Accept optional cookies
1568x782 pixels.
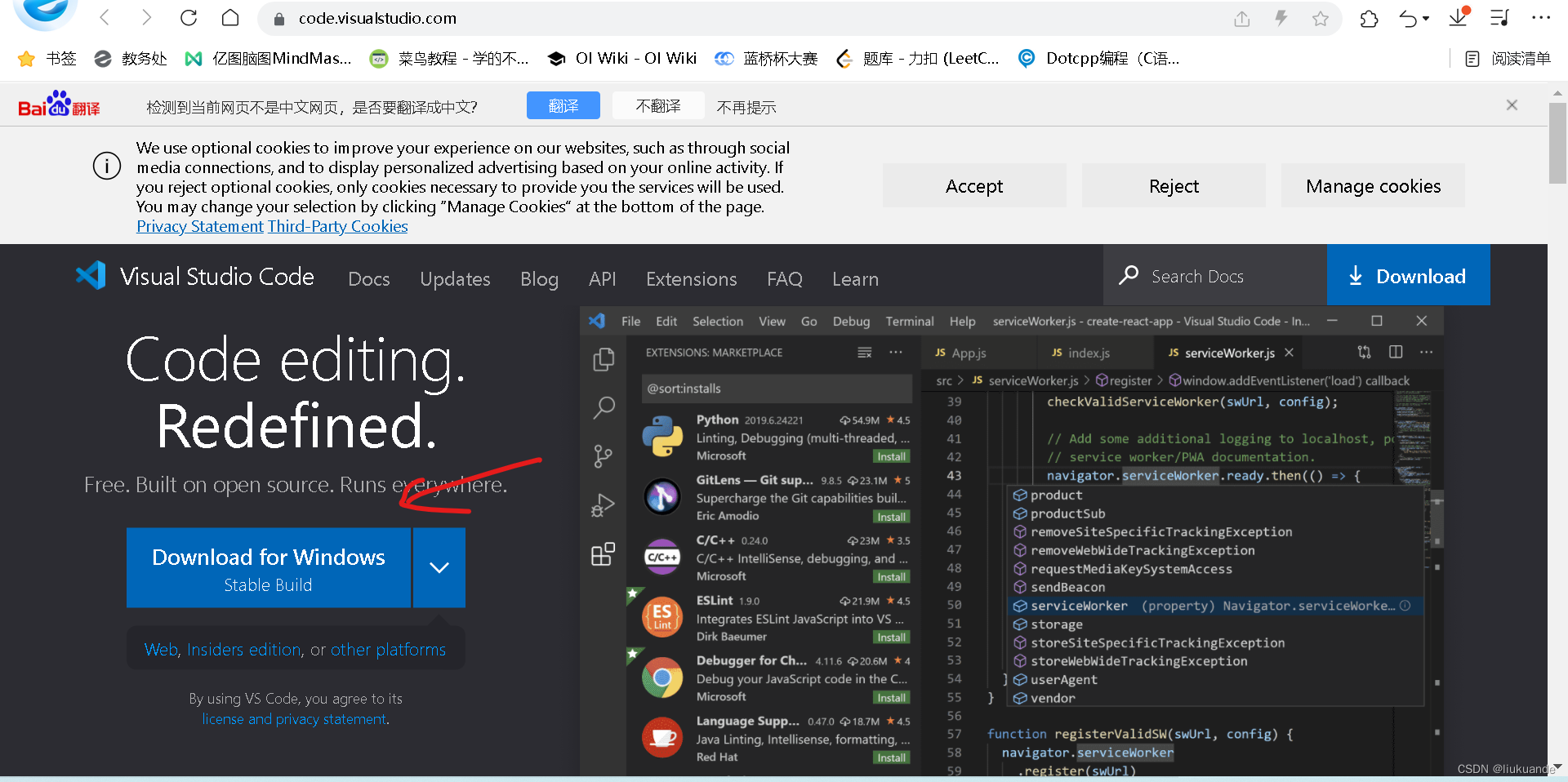coord(974,186)
